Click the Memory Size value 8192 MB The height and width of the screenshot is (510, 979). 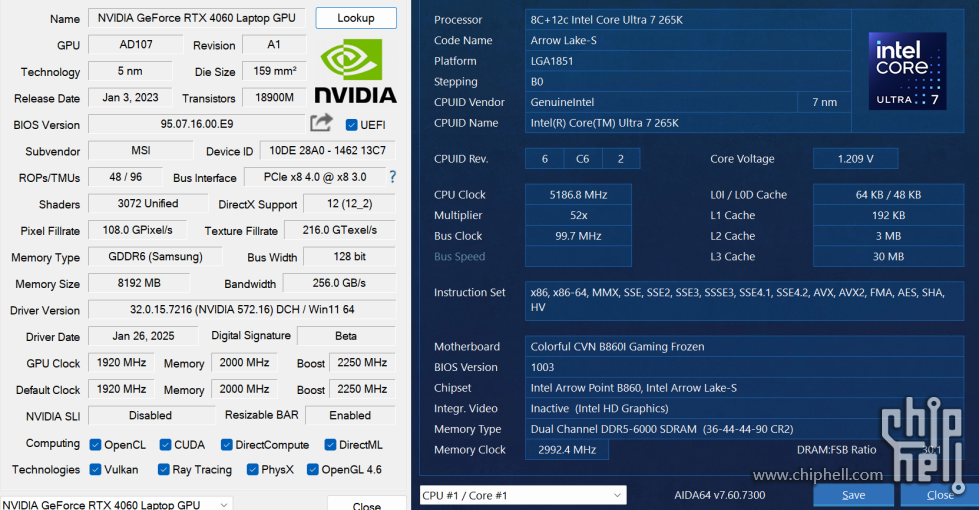tap(139, 283)
